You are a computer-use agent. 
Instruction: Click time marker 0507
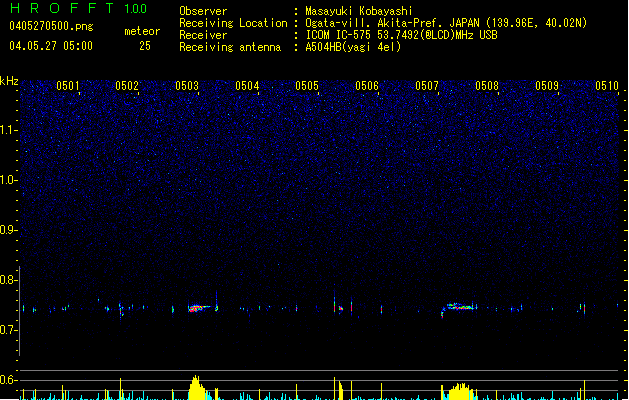[427, 86]
